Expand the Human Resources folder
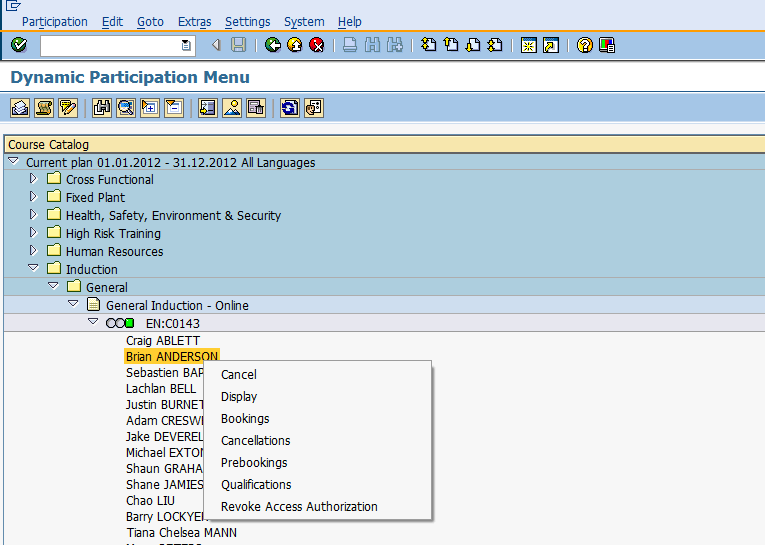The height and width of the screenshot is (545, 765). click(33, 251)
